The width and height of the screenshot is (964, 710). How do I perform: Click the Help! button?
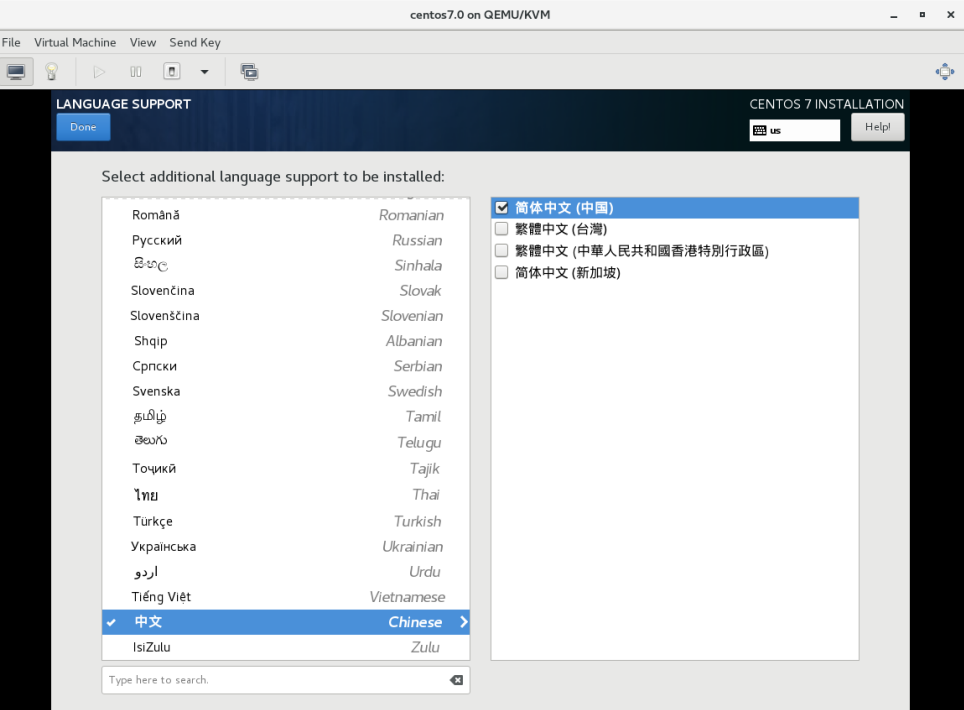coord(877,127)
